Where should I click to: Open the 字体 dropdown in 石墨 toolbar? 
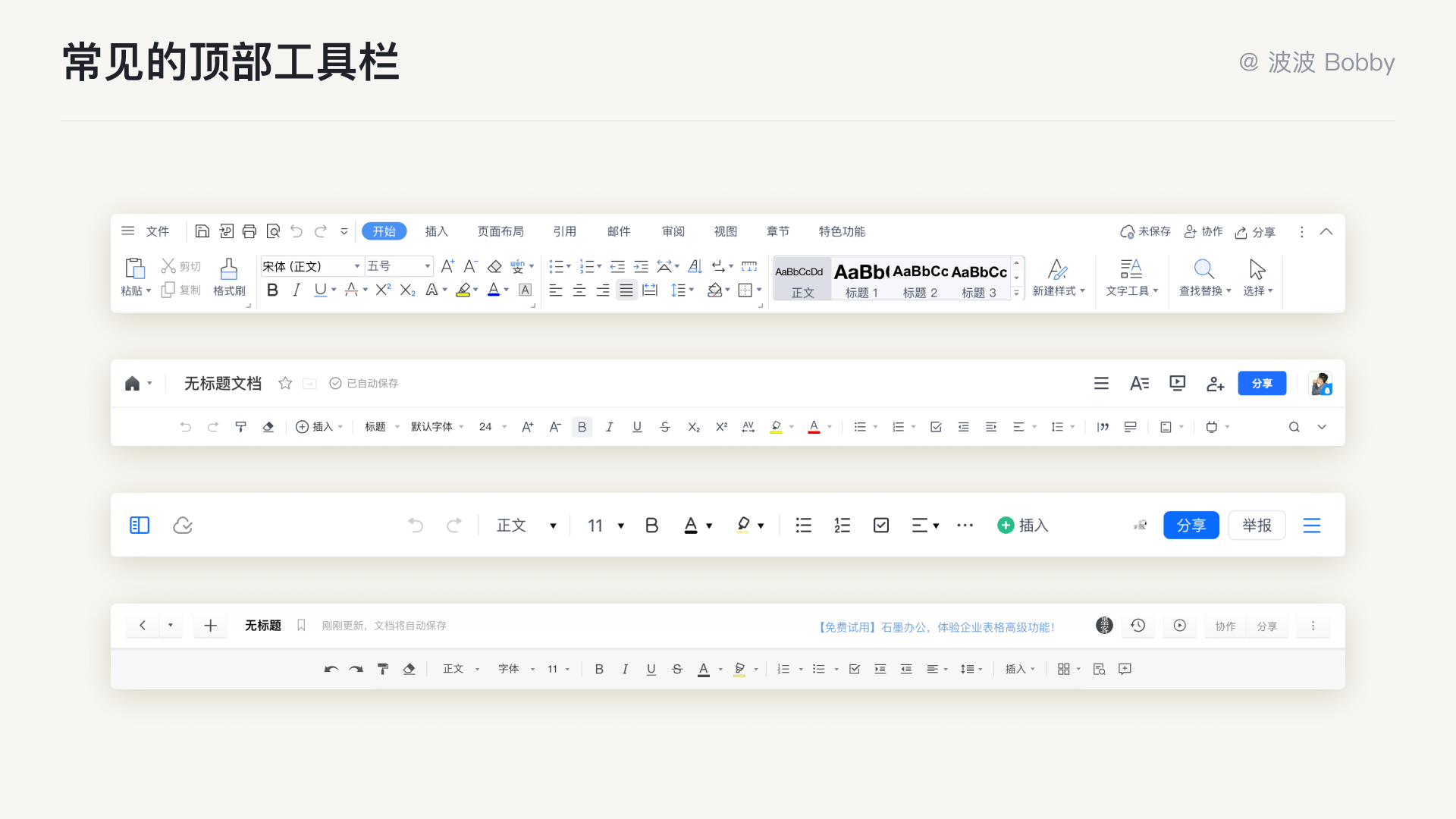tap(516, 669)
